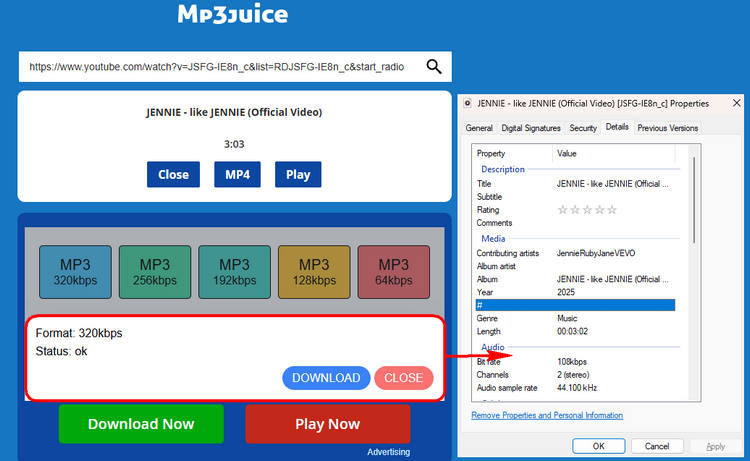The width and height of the screenshot is (750, 461).
Task: Click the red CLOSE pill button
Action: [x=404, y=378]
